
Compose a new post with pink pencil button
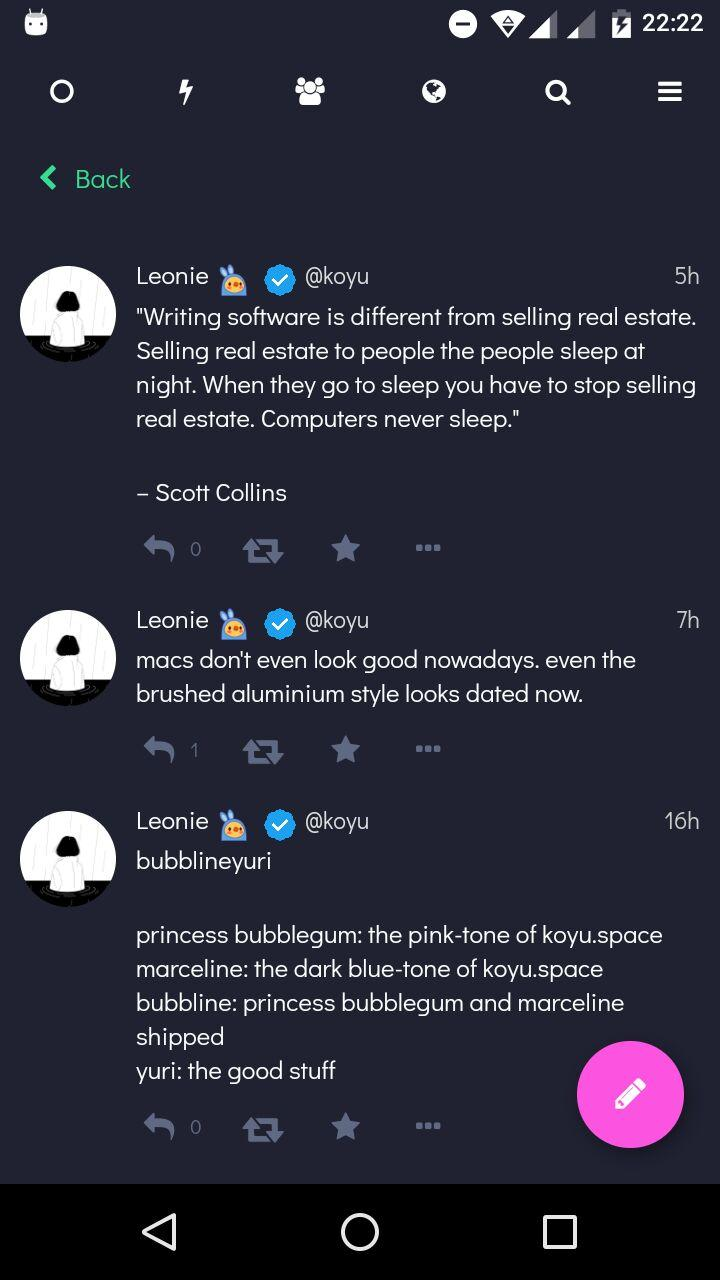pos(630,1094)
